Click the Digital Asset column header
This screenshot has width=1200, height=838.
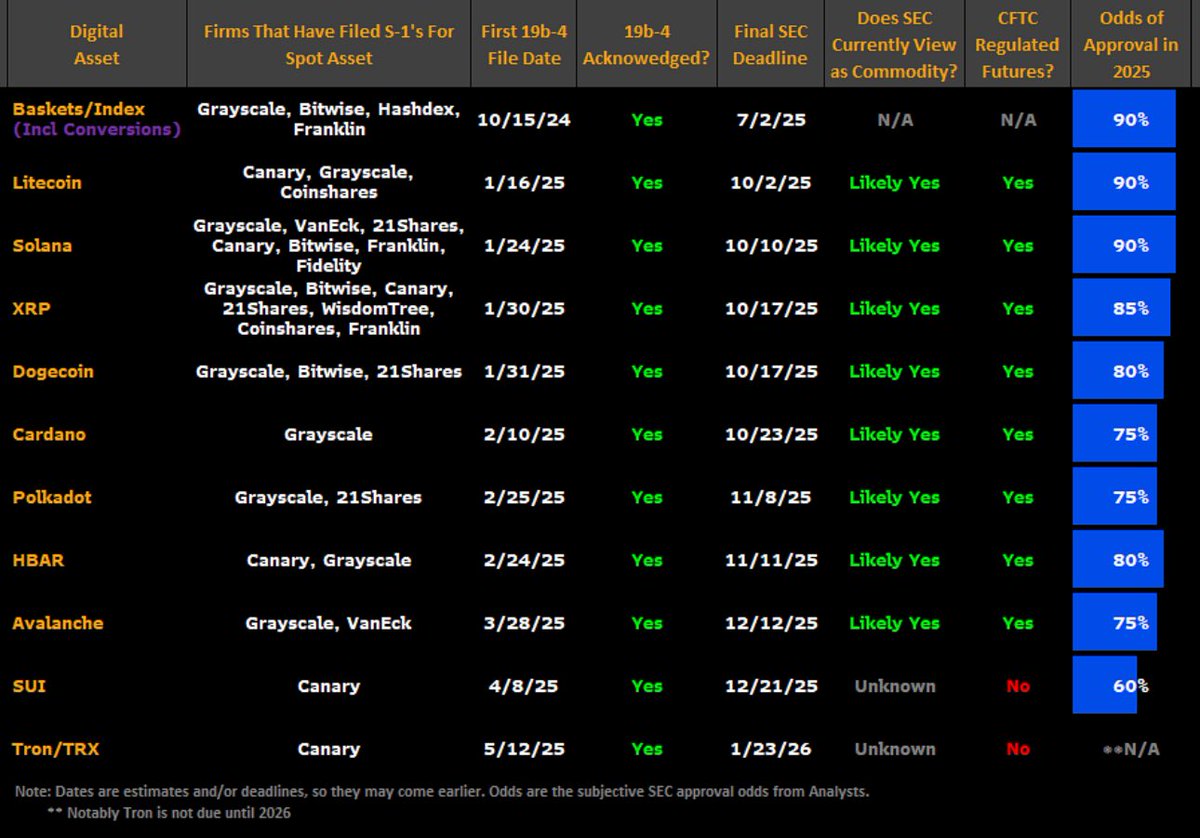(96, 44)
